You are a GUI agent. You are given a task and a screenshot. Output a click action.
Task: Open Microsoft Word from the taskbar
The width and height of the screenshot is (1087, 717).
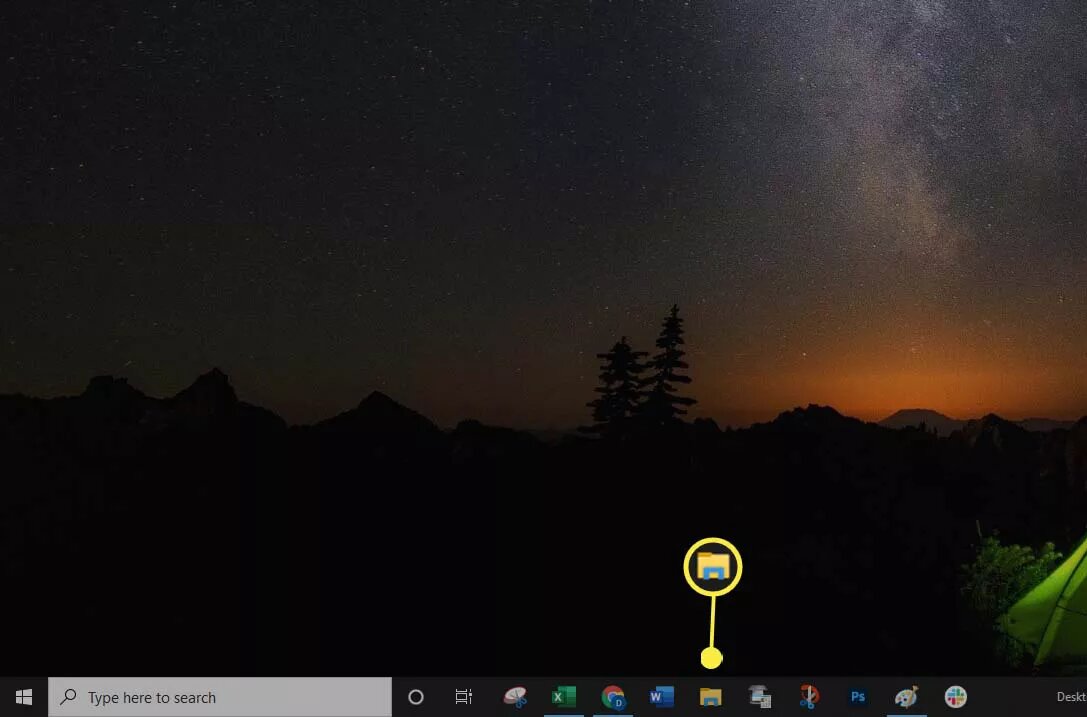pos(661,696)
